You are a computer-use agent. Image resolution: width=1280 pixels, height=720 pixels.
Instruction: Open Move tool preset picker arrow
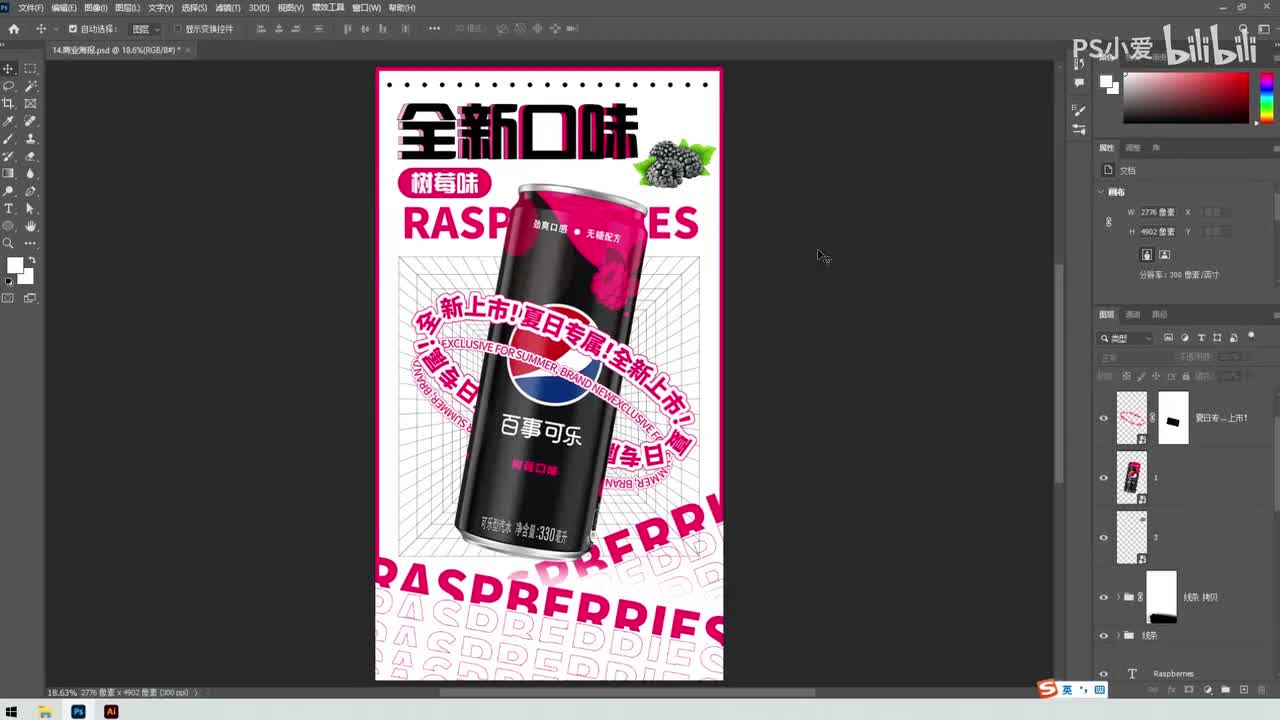tap(54, 29)
